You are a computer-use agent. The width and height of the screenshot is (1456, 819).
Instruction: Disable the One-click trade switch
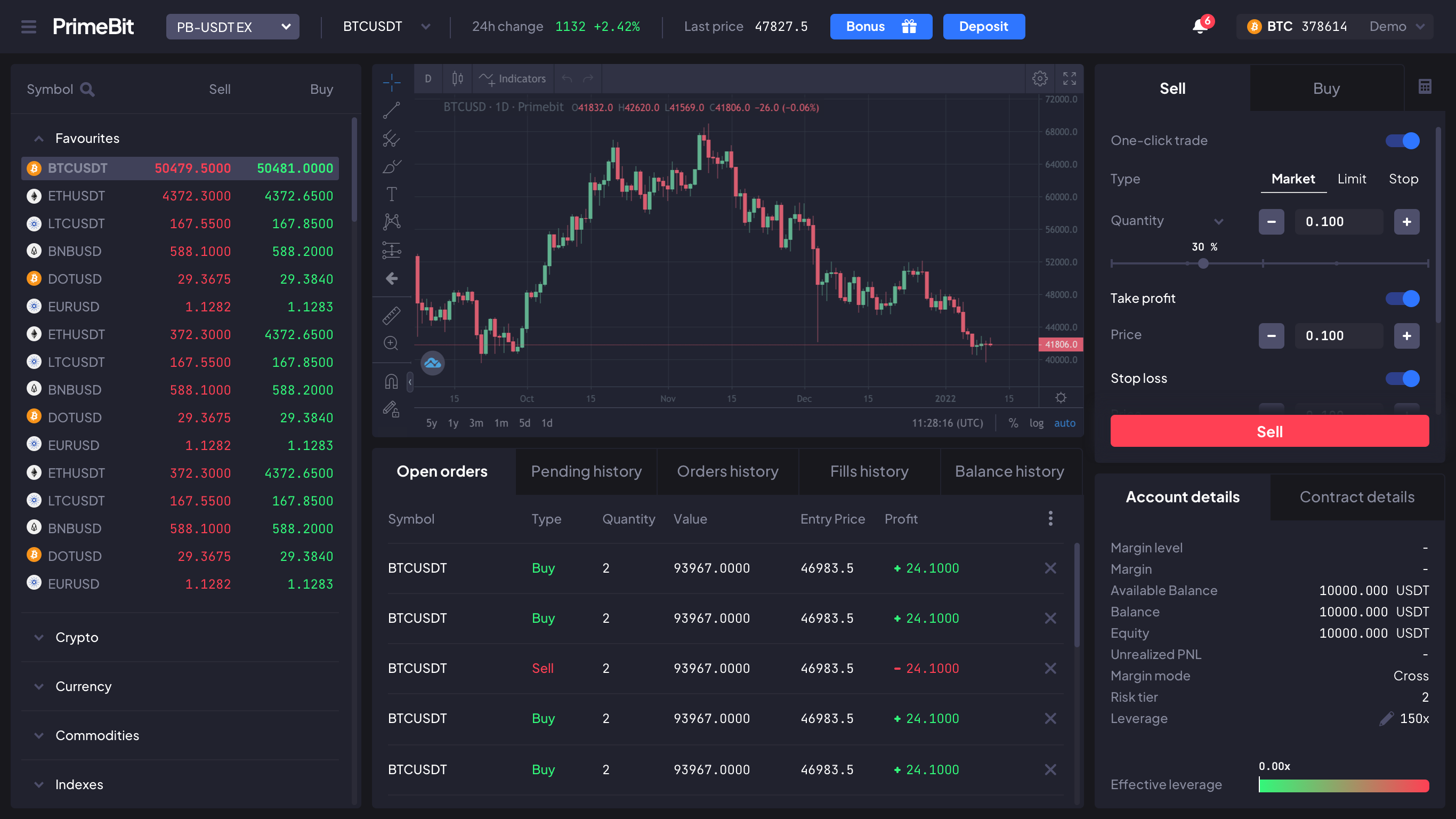[x=1402, y=140]
